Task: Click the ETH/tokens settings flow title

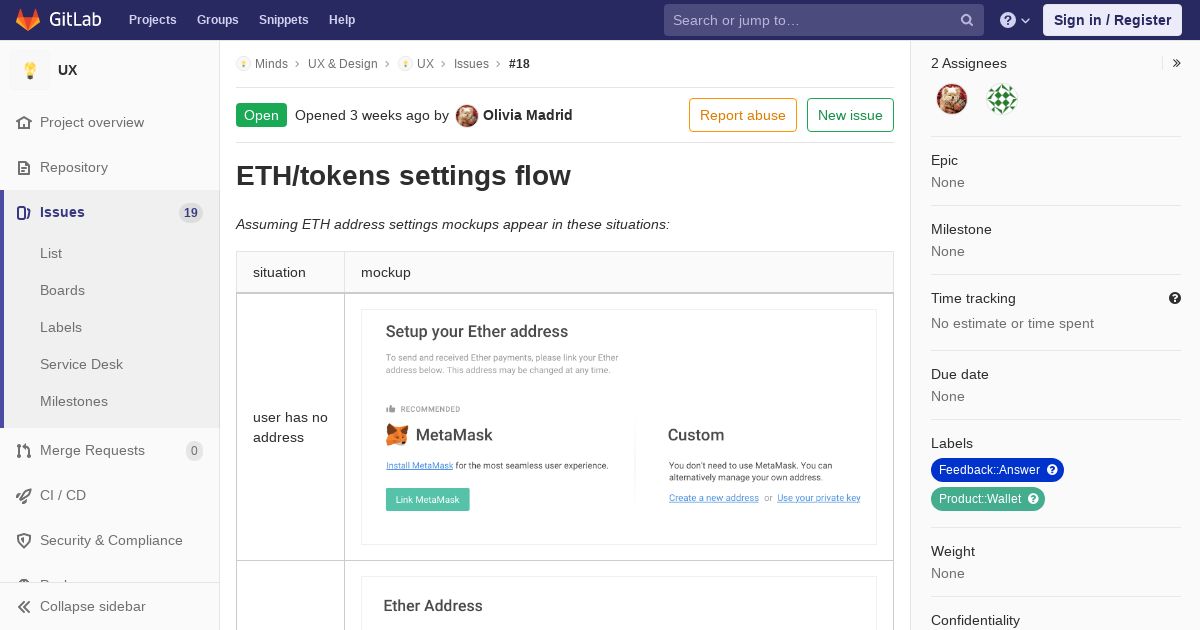Action: point(403,176)
